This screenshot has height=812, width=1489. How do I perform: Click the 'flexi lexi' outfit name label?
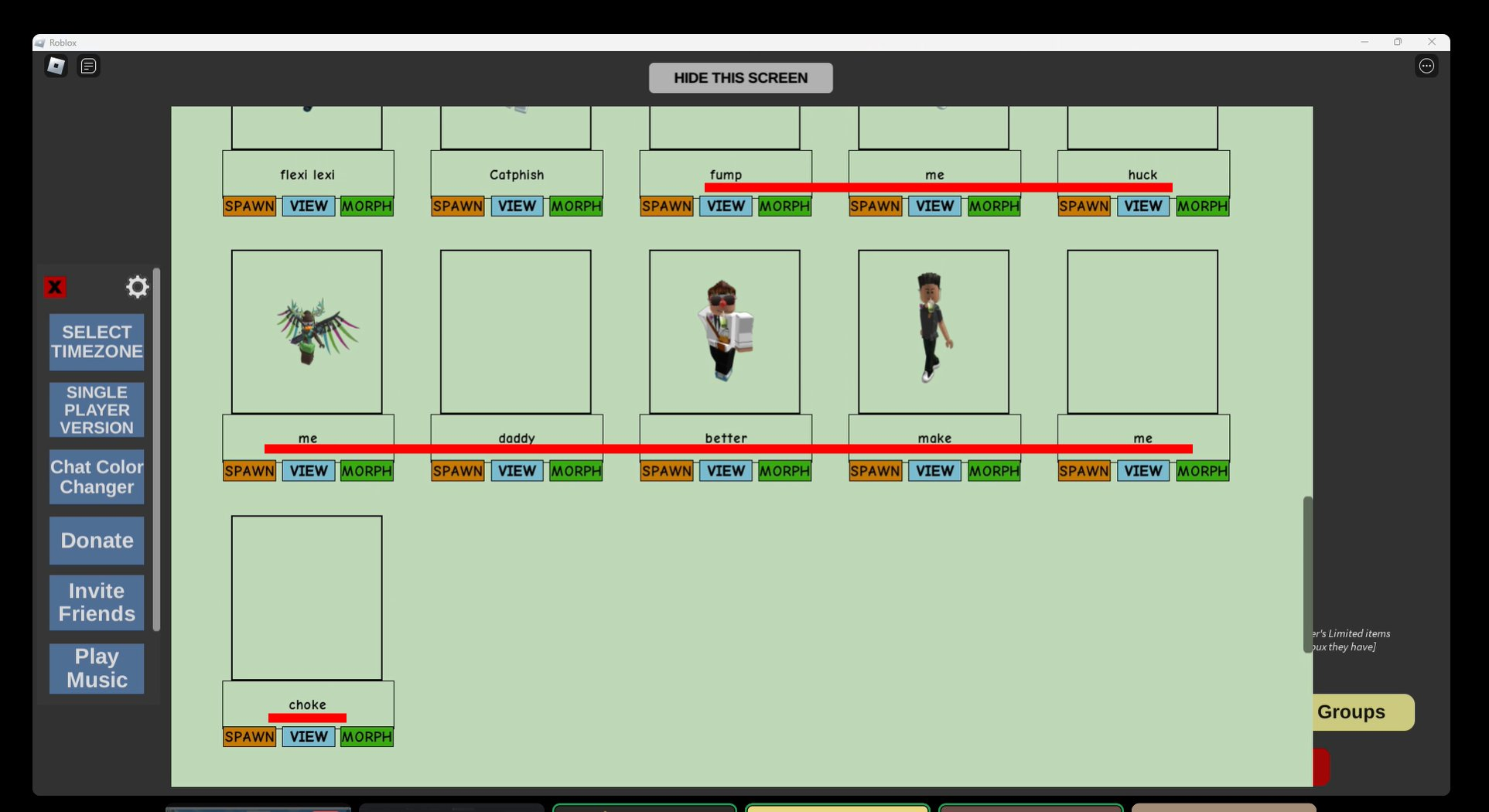coord(308,175)
